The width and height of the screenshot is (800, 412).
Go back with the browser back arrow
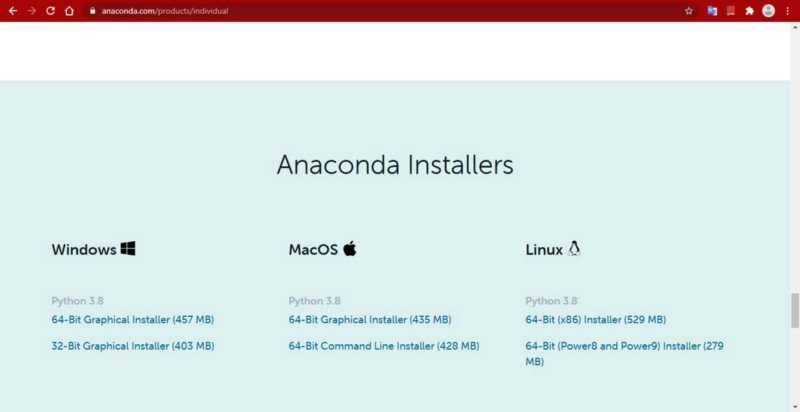[x=13, y=11]
